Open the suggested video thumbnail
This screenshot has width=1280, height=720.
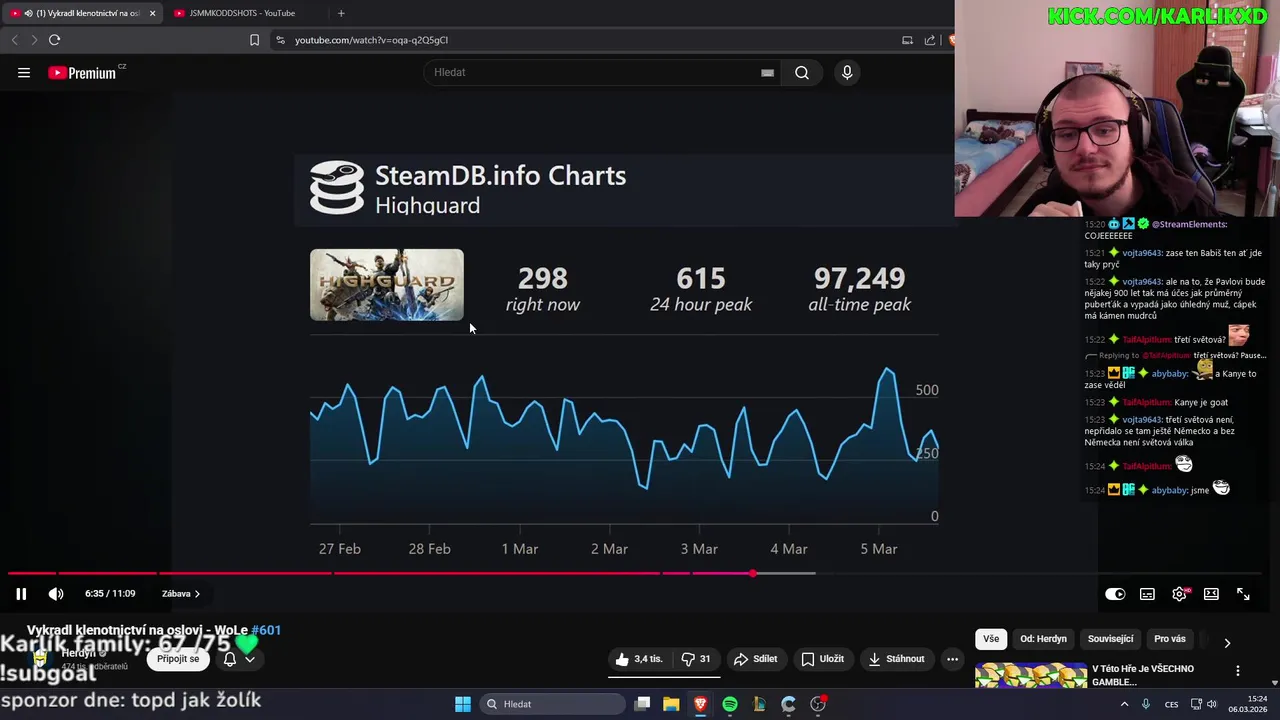click(x=1031, y=675)
